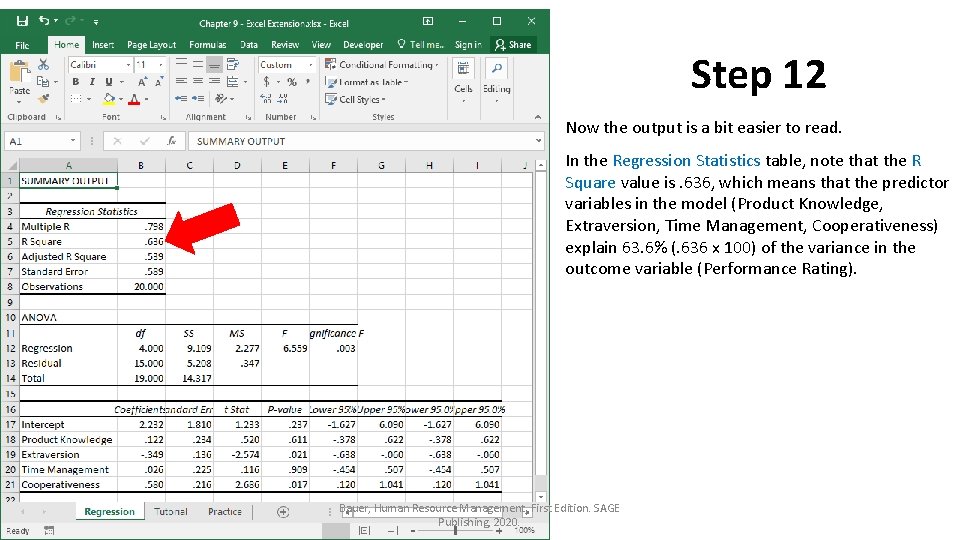Screen dimensions: 960x540
Task: Toggle Top Align button
Action: [x=181, y=64]
